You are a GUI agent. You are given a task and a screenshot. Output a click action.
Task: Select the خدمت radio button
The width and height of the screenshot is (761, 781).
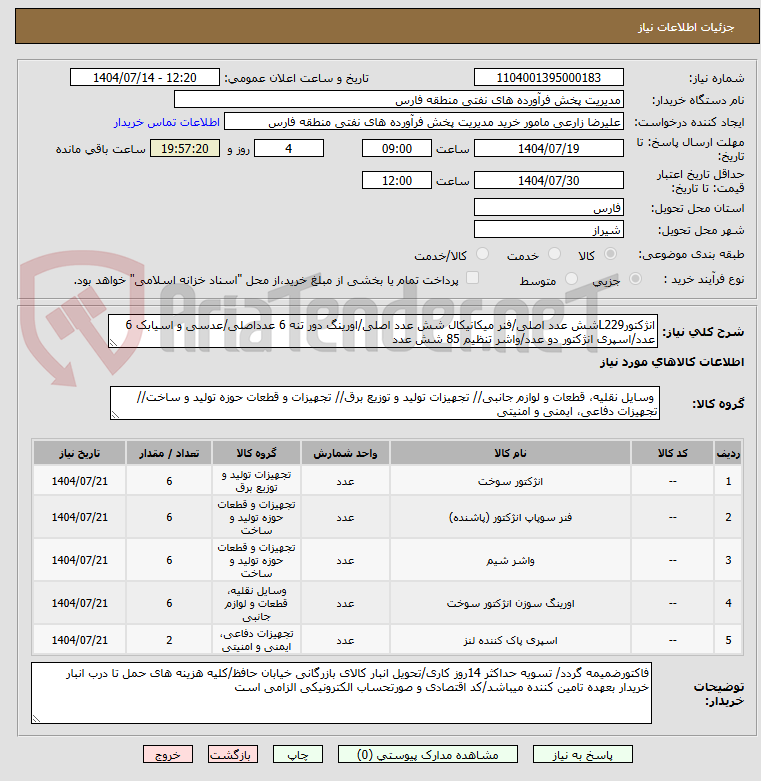point(554,255)
